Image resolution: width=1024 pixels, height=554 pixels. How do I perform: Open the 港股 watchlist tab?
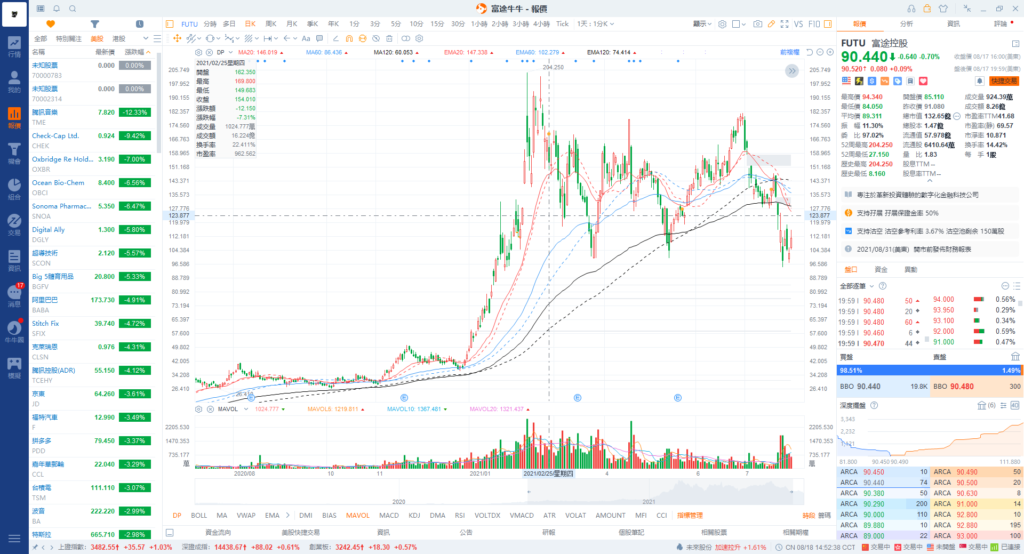click(119, 39)
